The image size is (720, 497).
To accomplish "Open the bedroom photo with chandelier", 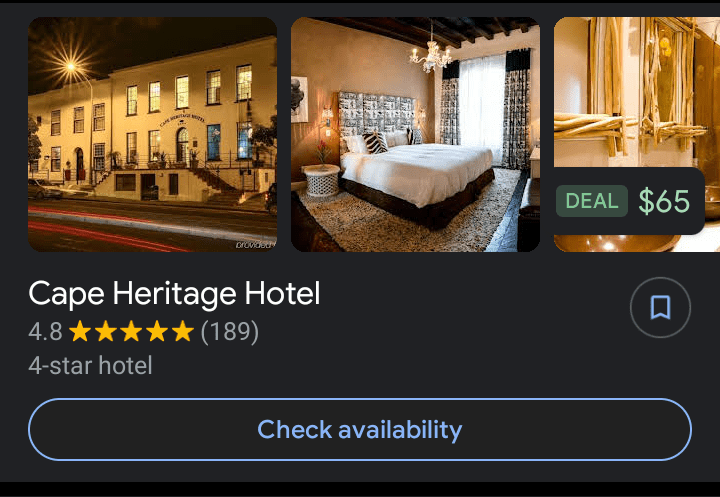I will 416,135.
